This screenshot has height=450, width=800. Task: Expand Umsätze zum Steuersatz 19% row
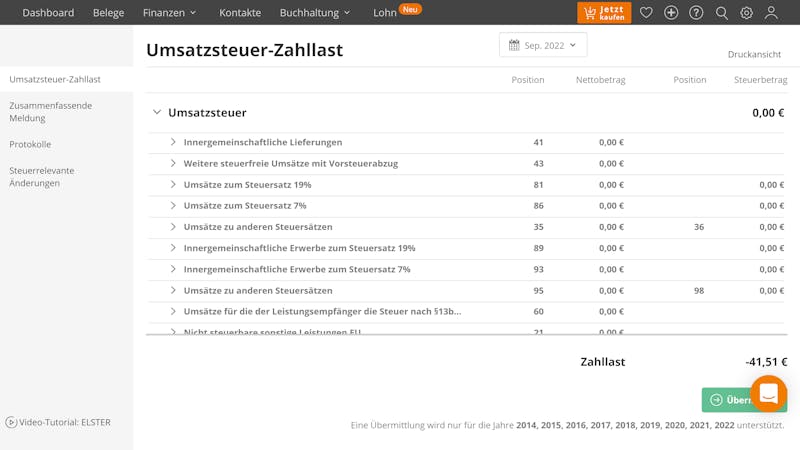coord(173,185)
